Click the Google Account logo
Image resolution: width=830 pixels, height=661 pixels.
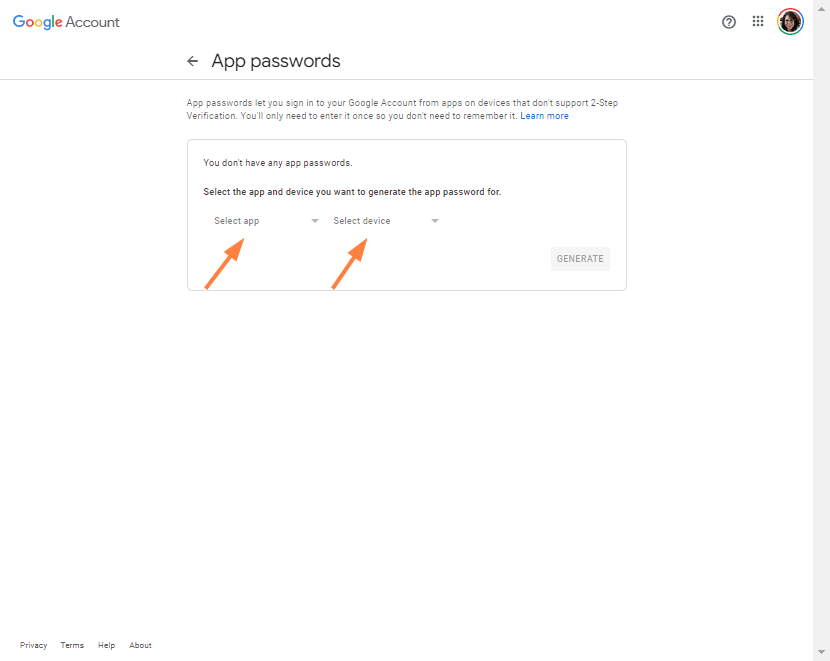66,22
